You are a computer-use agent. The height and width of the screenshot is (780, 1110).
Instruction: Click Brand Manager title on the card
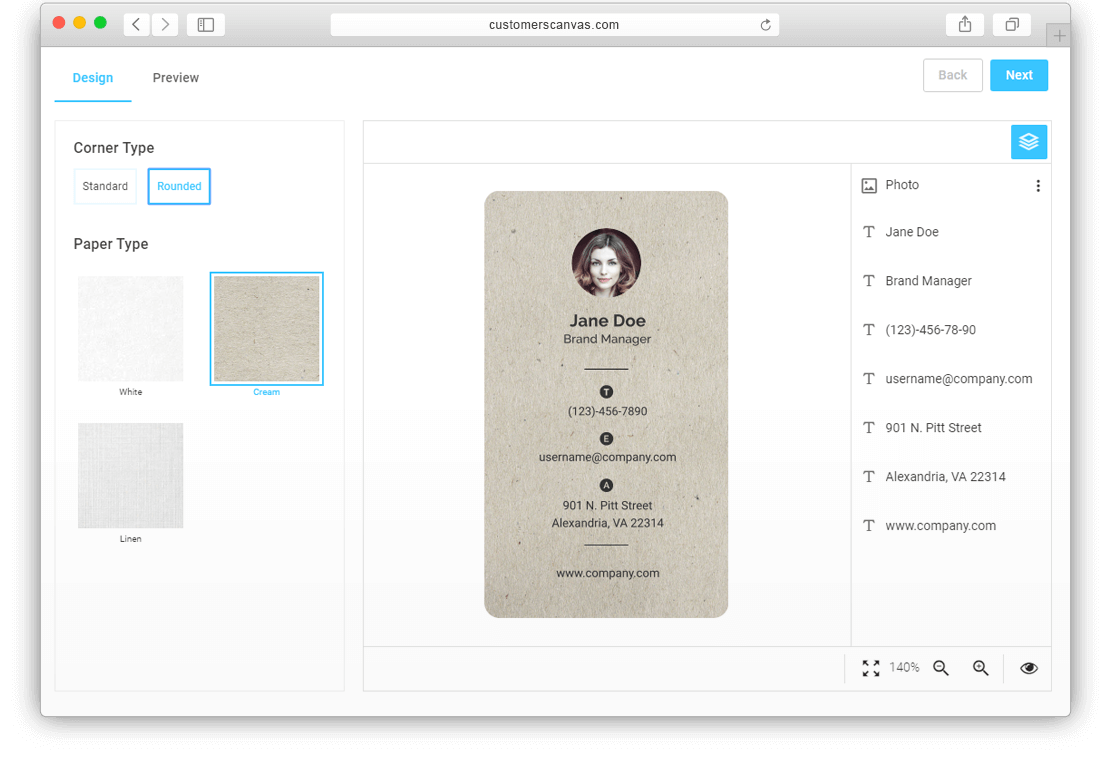[x=607, y=339]
